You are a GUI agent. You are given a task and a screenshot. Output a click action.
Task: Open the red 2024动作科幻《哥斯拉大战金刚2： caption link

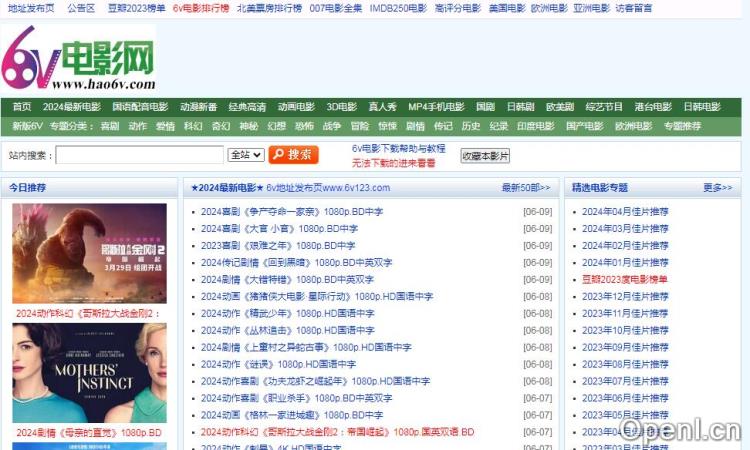click(88, 314)
